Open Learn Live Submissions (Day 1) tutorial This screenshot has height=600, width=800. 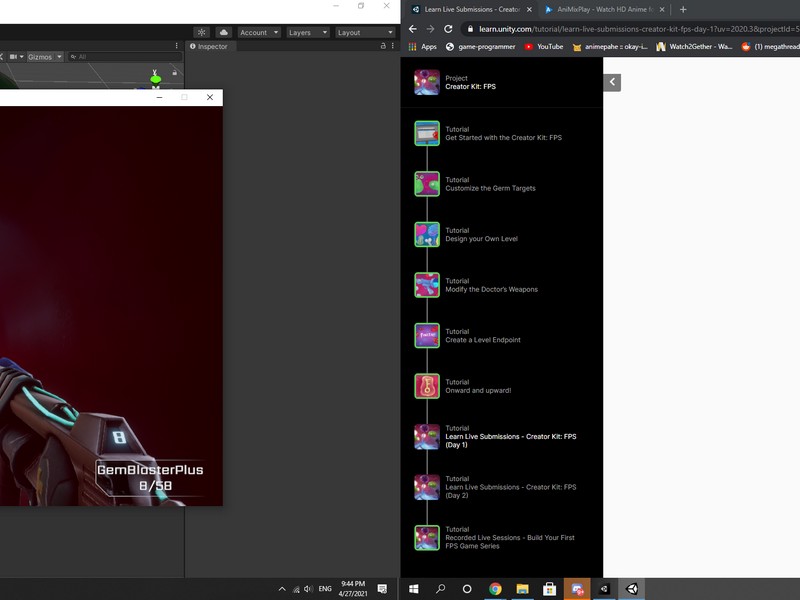click(511, 440)
